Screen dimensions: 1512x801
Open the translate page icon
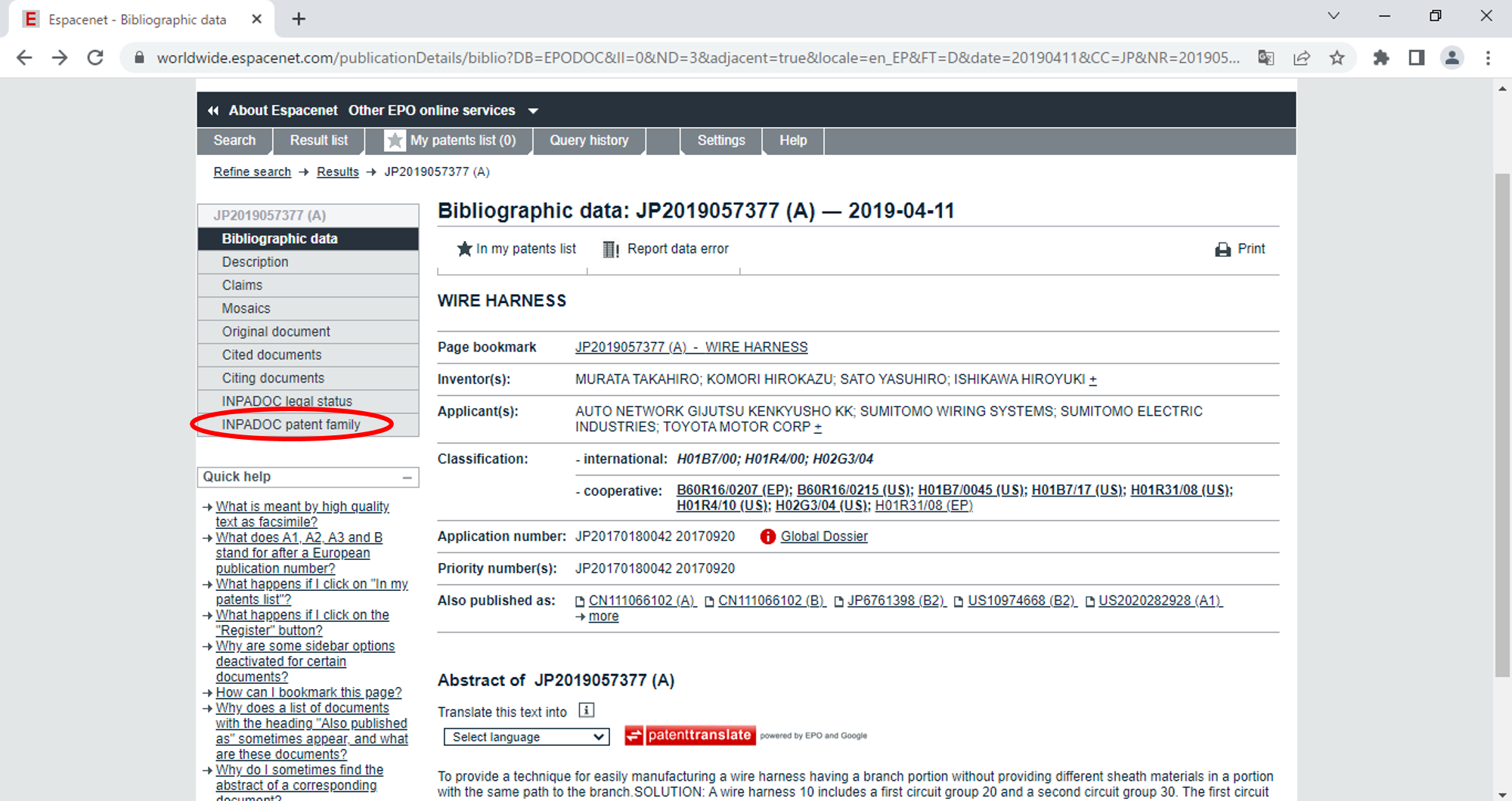(1266, 57)
